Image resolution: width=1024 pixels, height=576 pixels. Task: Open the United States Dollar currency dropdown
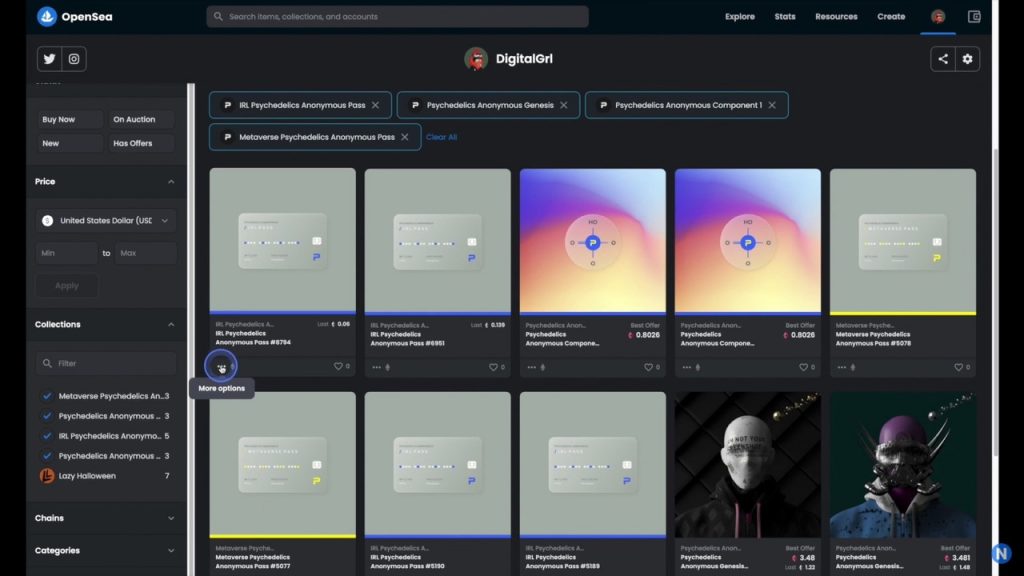tap(106, 220)
